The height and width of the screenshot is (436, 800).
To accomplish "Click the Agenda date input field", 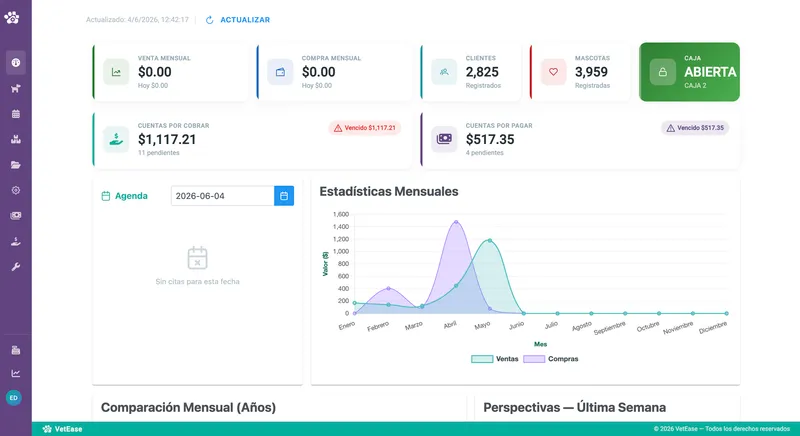I will coord(222,196).
